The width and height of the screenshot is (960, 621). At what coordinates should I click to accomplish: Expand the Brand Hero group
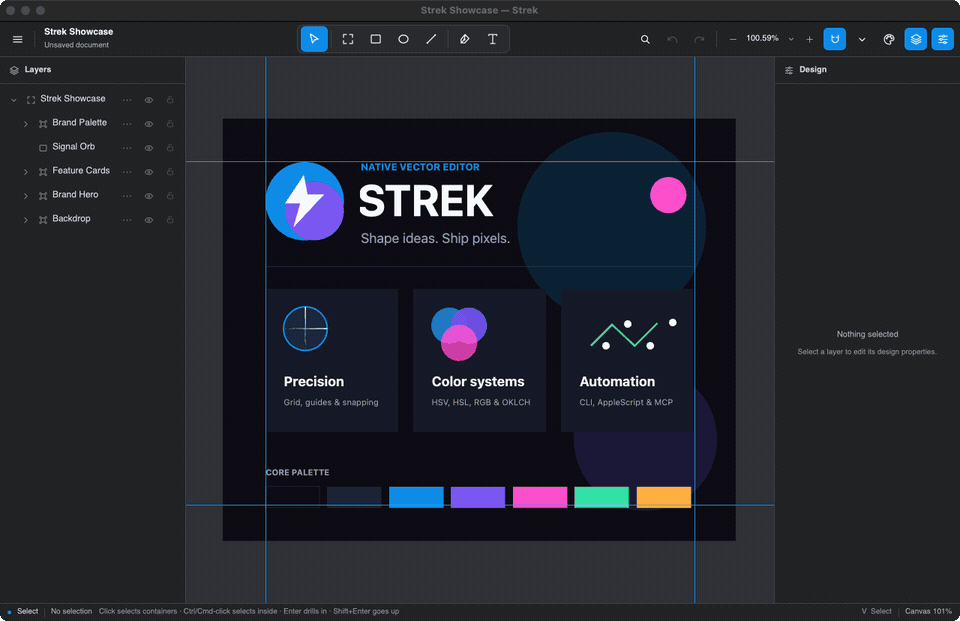(26, 196)
